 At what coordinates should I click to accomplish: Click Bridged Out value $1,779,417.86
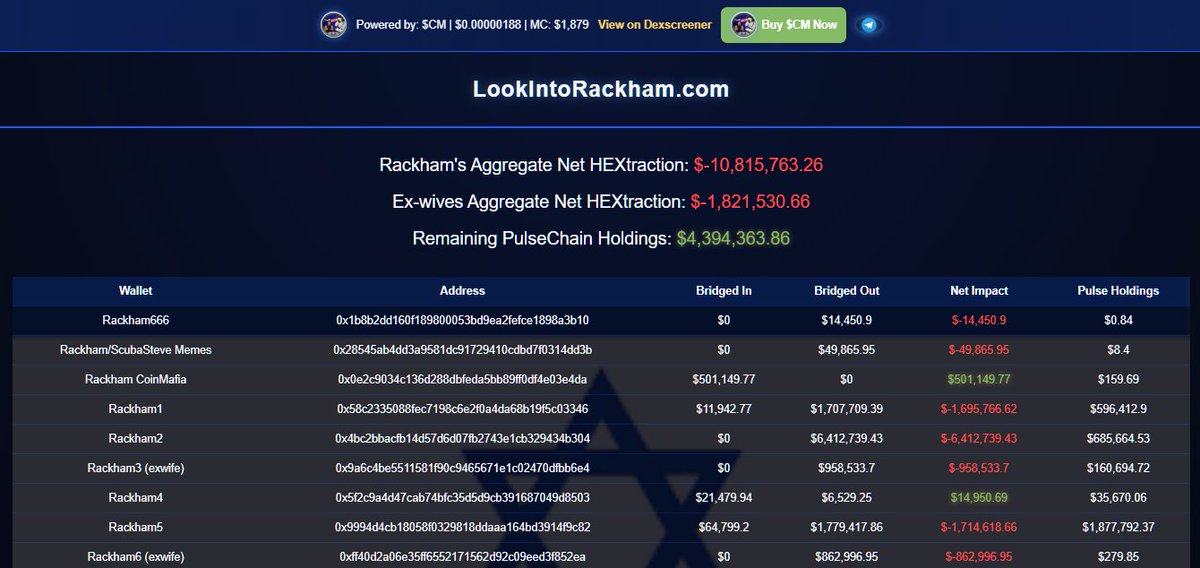pyautogui.click(x=847, y=527)
